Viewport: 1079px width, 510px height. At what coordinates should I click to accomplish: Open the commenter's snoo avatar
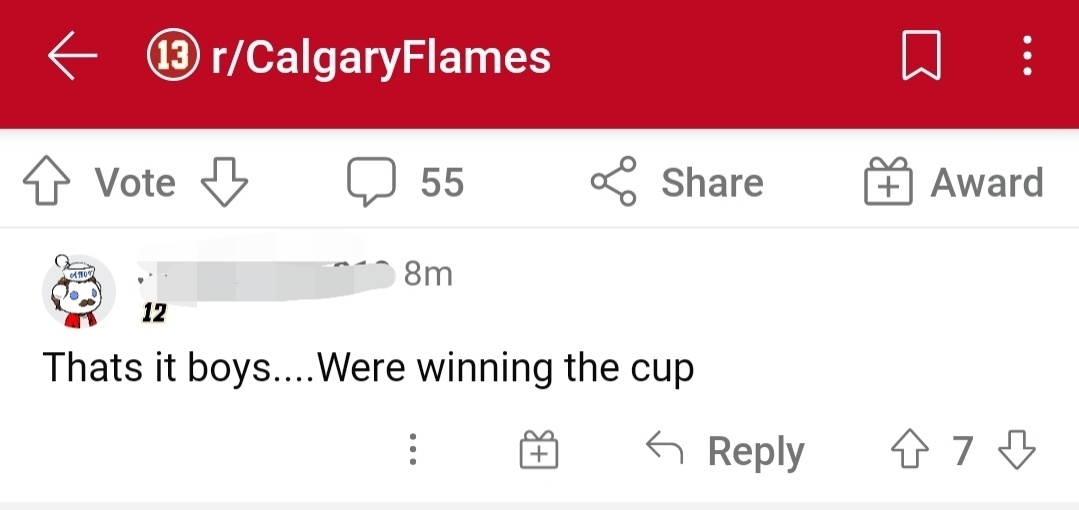coord(78,291)
